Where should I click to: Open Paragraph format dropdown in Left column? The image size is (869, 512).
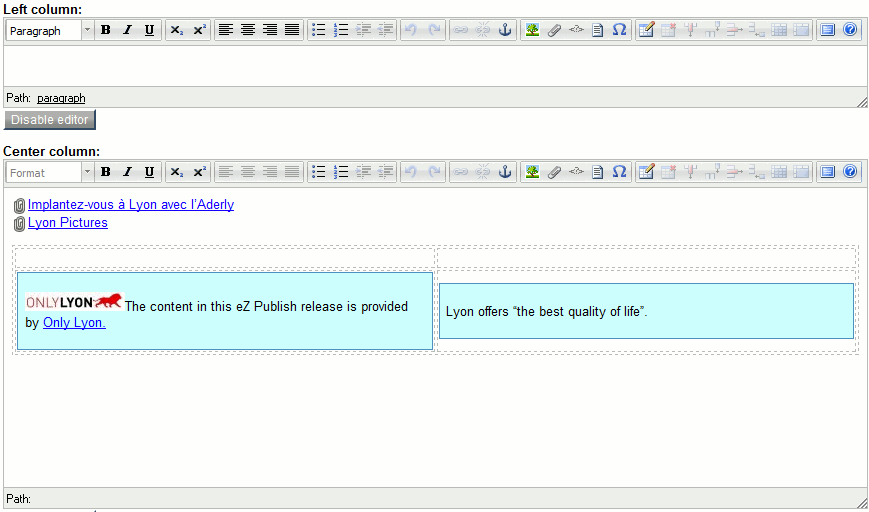click(50, 30)
